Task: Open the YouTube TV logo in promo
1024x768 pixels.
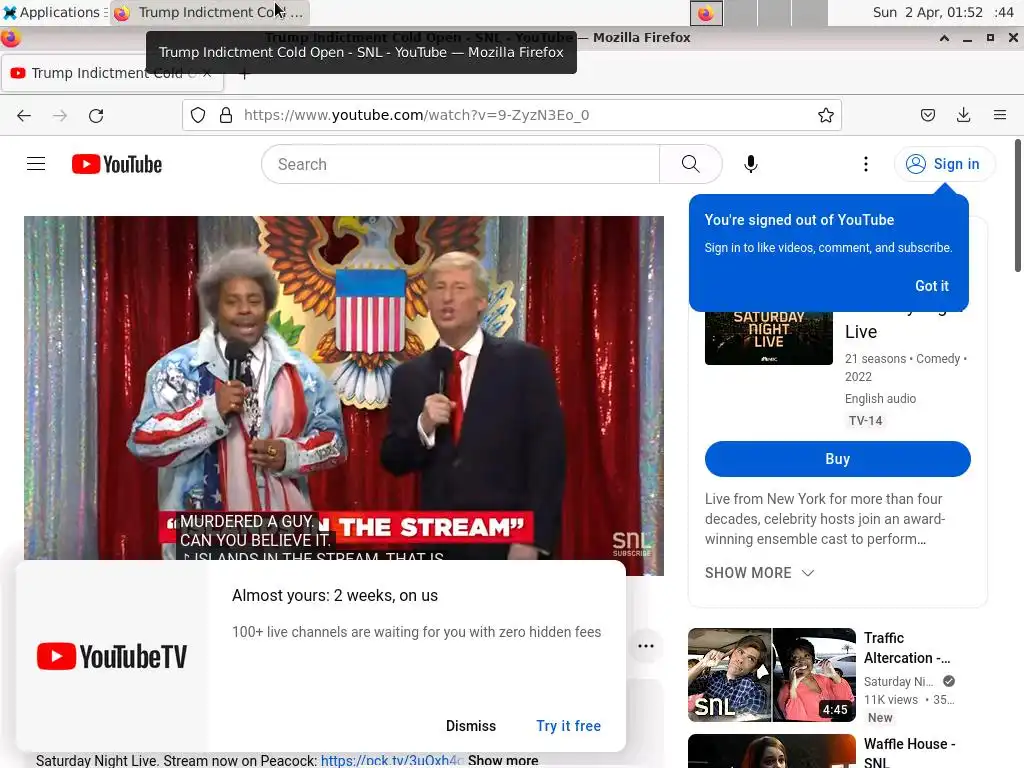Action: point(112,656)
